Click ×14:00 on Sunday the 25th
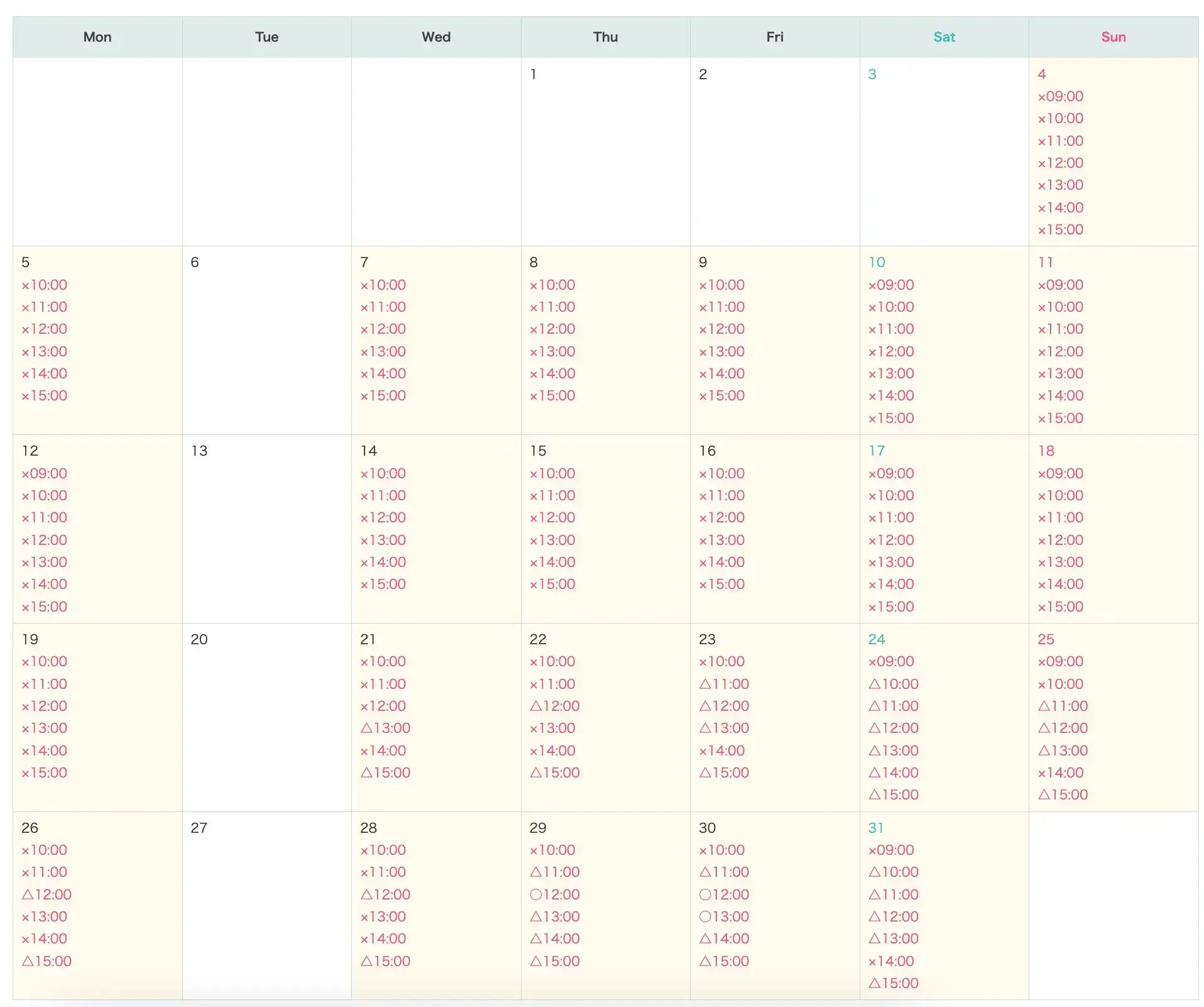 1061,772
